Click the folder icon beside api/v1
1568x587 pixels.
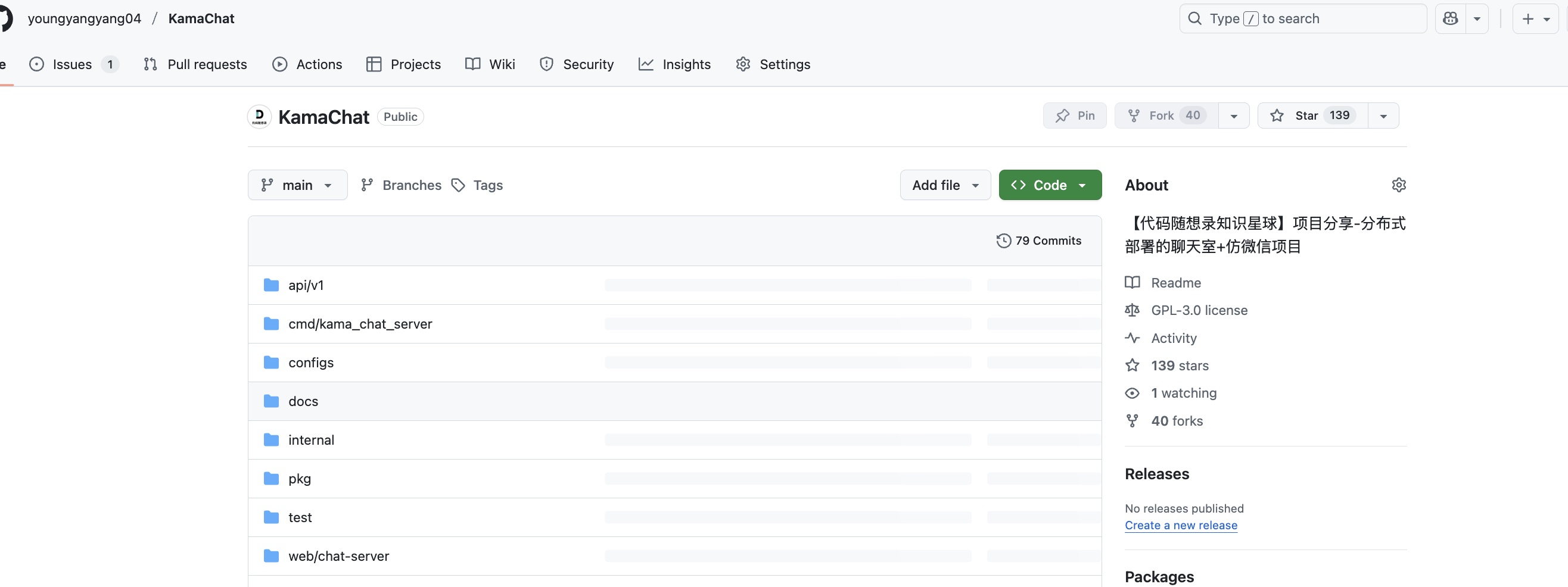point(271,285)
